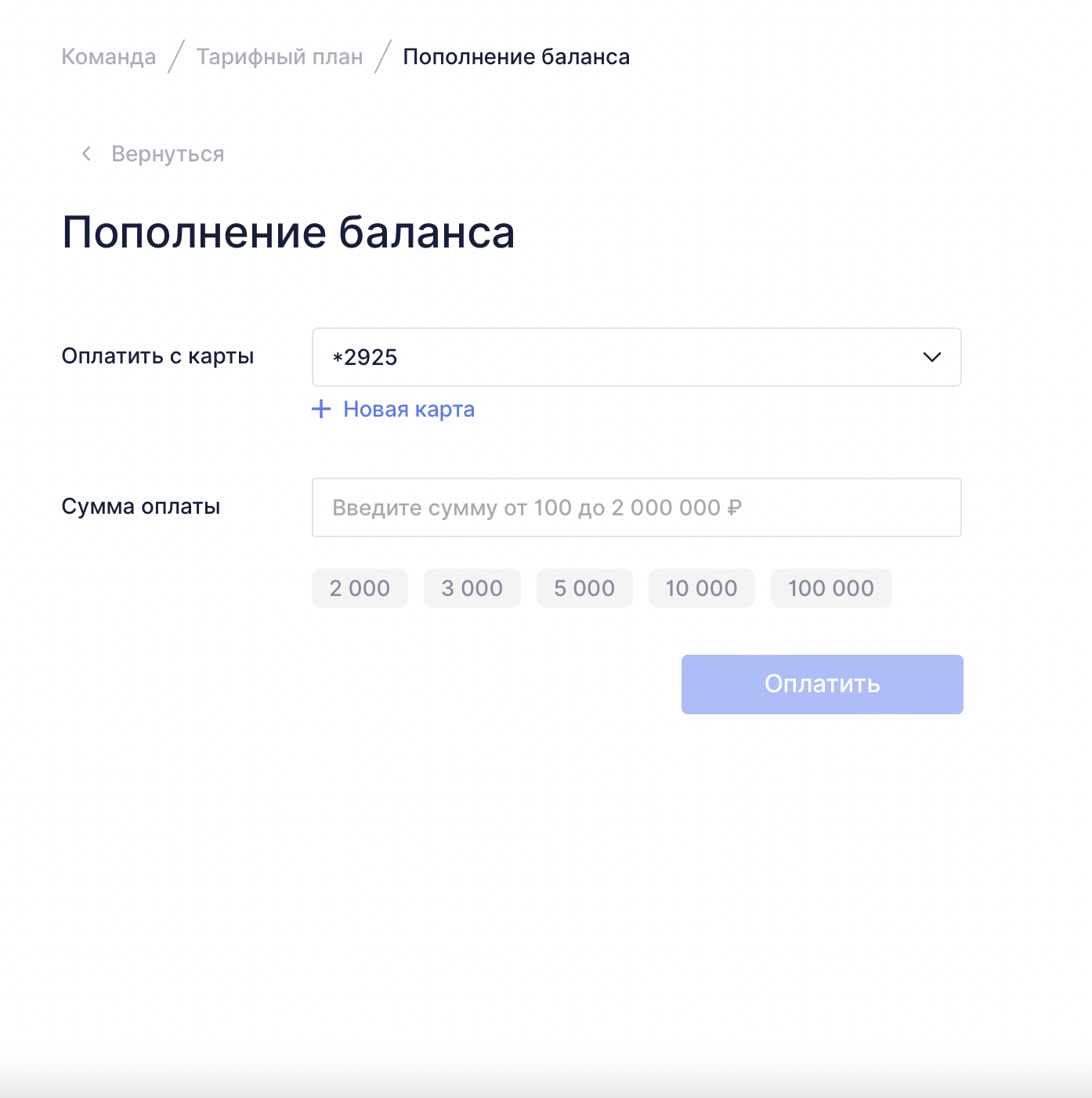Open Тарифный план breadcrumb

(280, 57)
